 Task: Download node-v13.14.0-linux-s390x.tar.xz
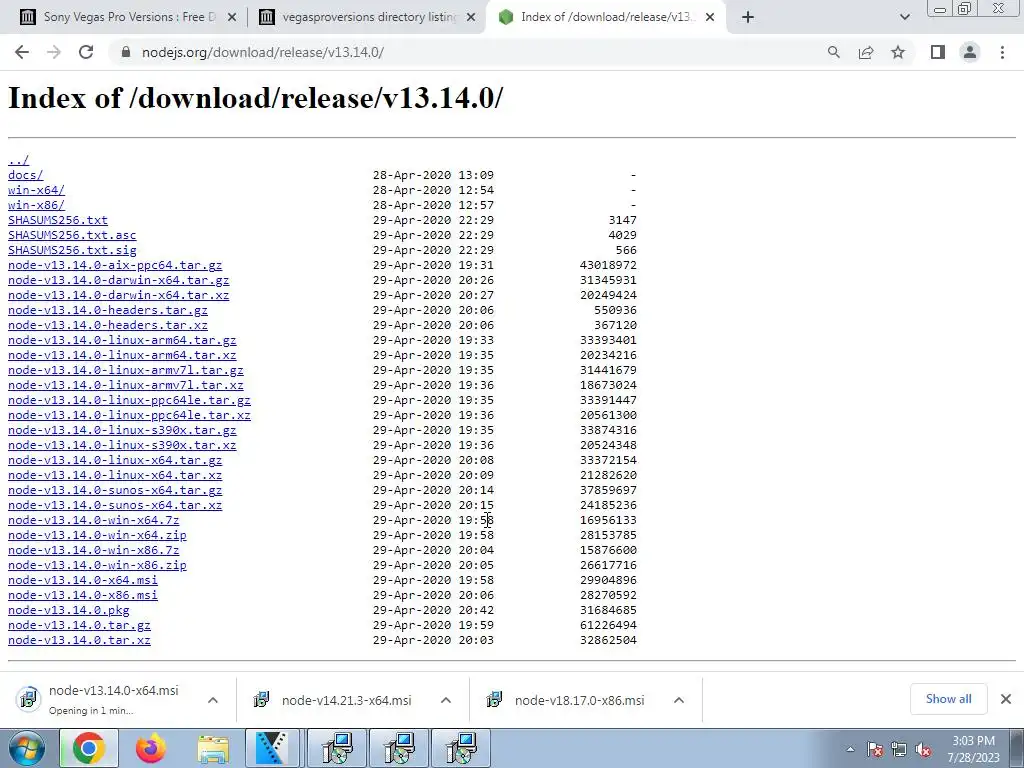(x=122, y=445)
